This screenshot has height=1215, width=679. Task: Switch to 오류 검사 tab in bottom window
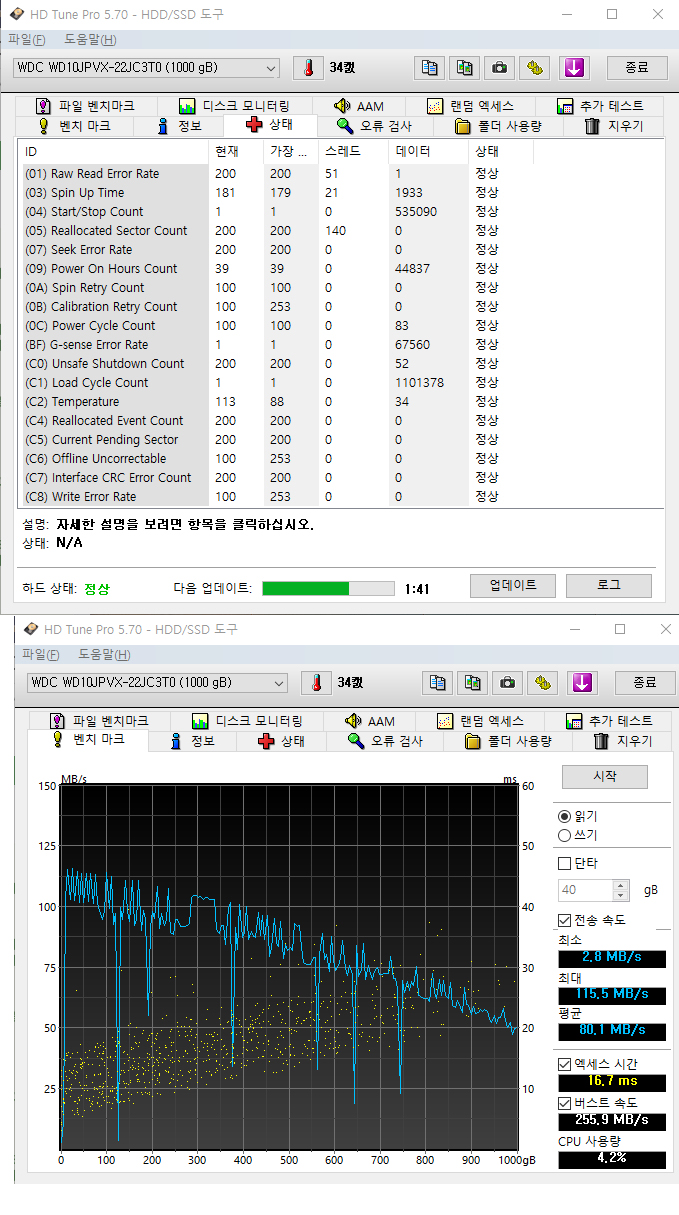pos(384,741)
